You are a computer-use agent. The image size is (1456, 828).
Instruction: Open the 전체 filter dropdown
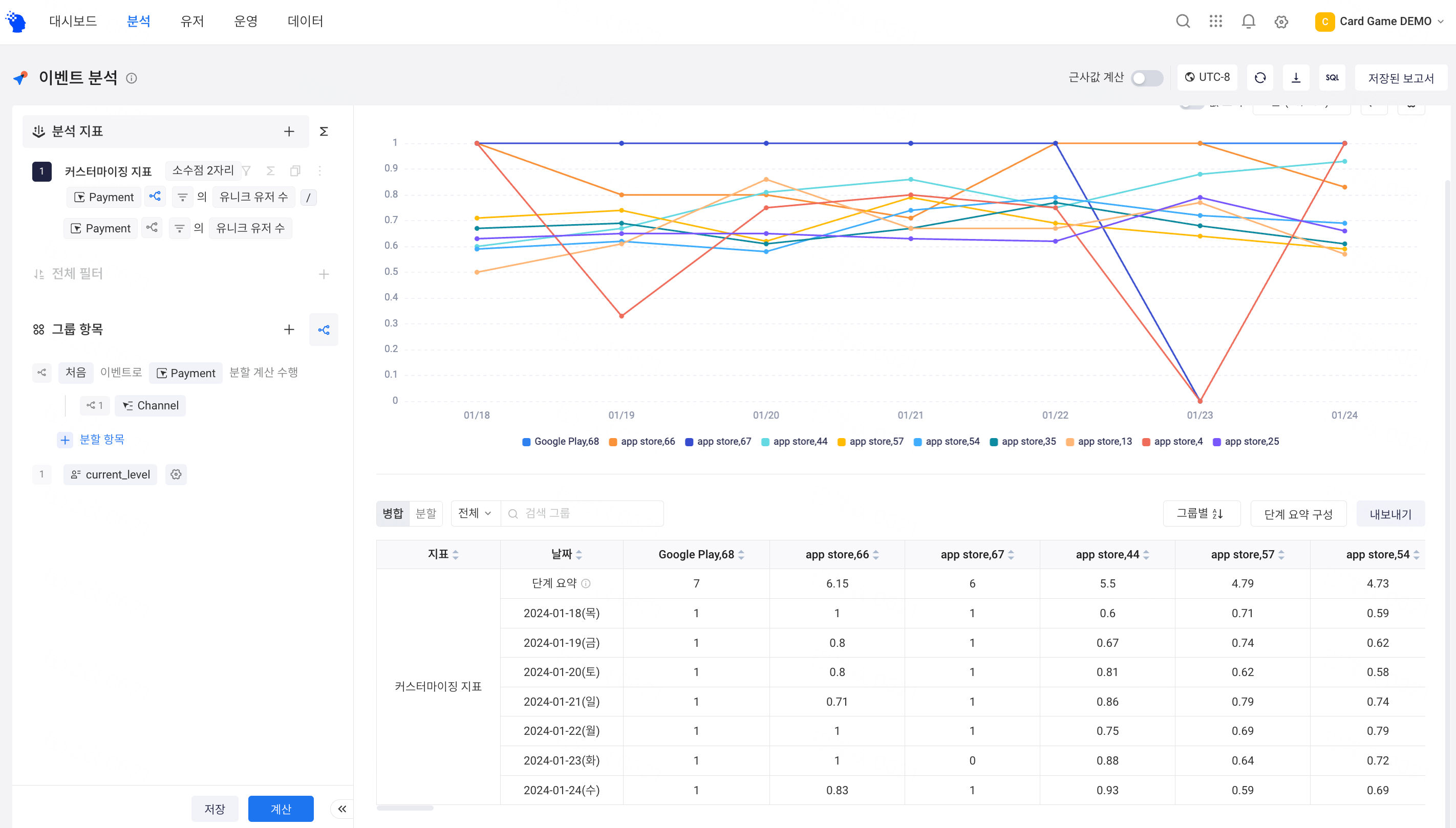point(475,513)
